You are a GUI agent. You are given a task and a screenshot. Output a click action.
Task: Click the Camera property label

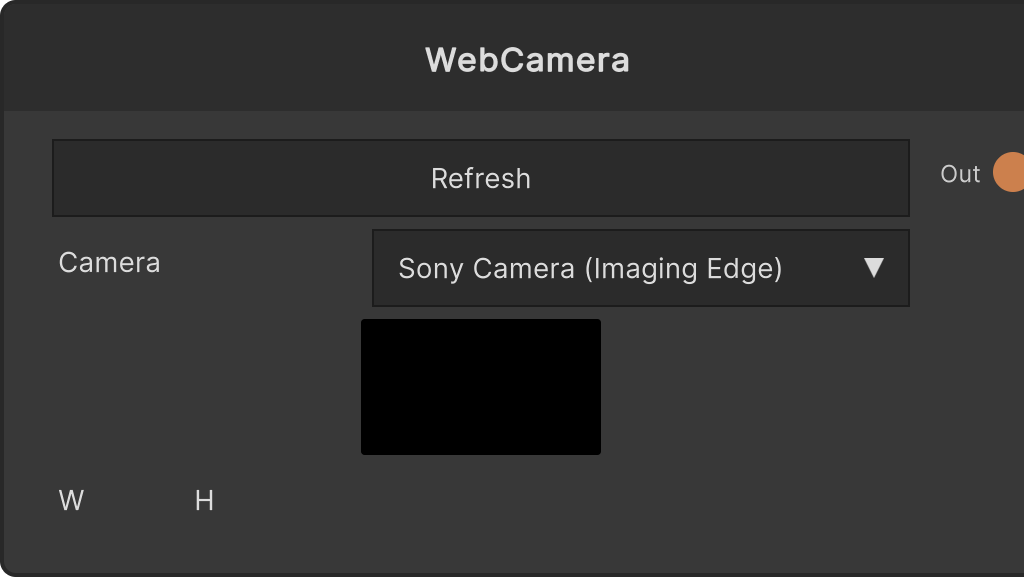109,263
